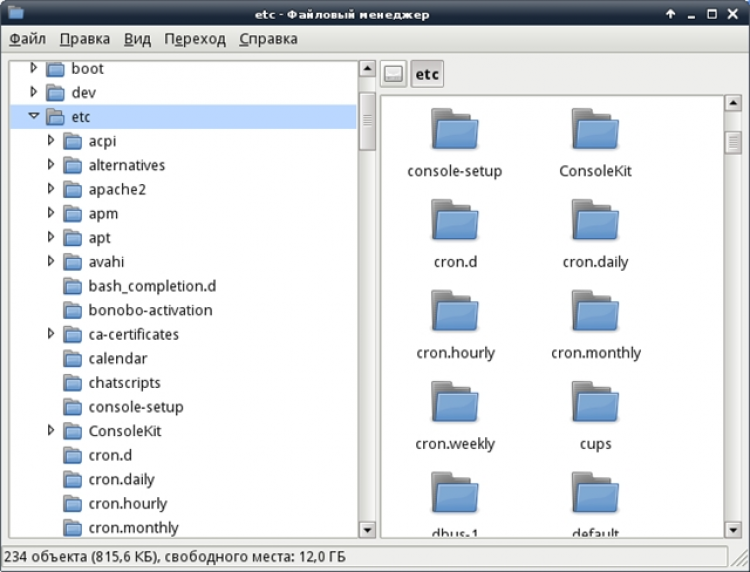750x572 pixels.
Task: Click tree pane scrollbar down arrow
Action: [x=367, y=529]
